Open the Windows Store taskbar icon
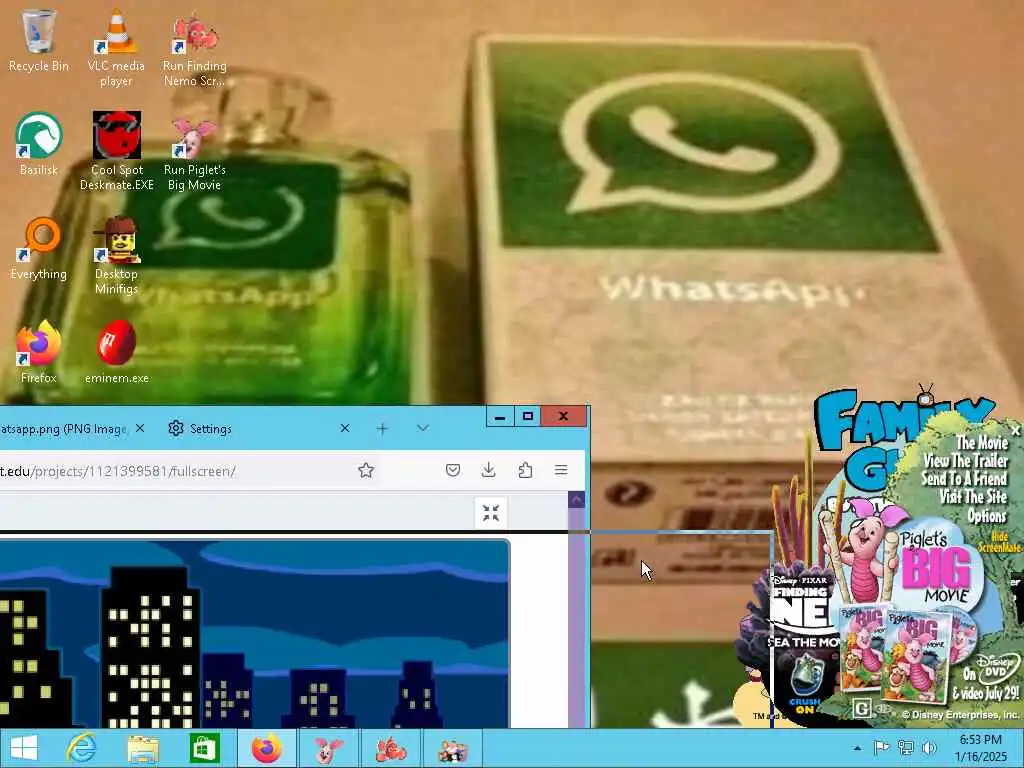 (x=204, y=748)
